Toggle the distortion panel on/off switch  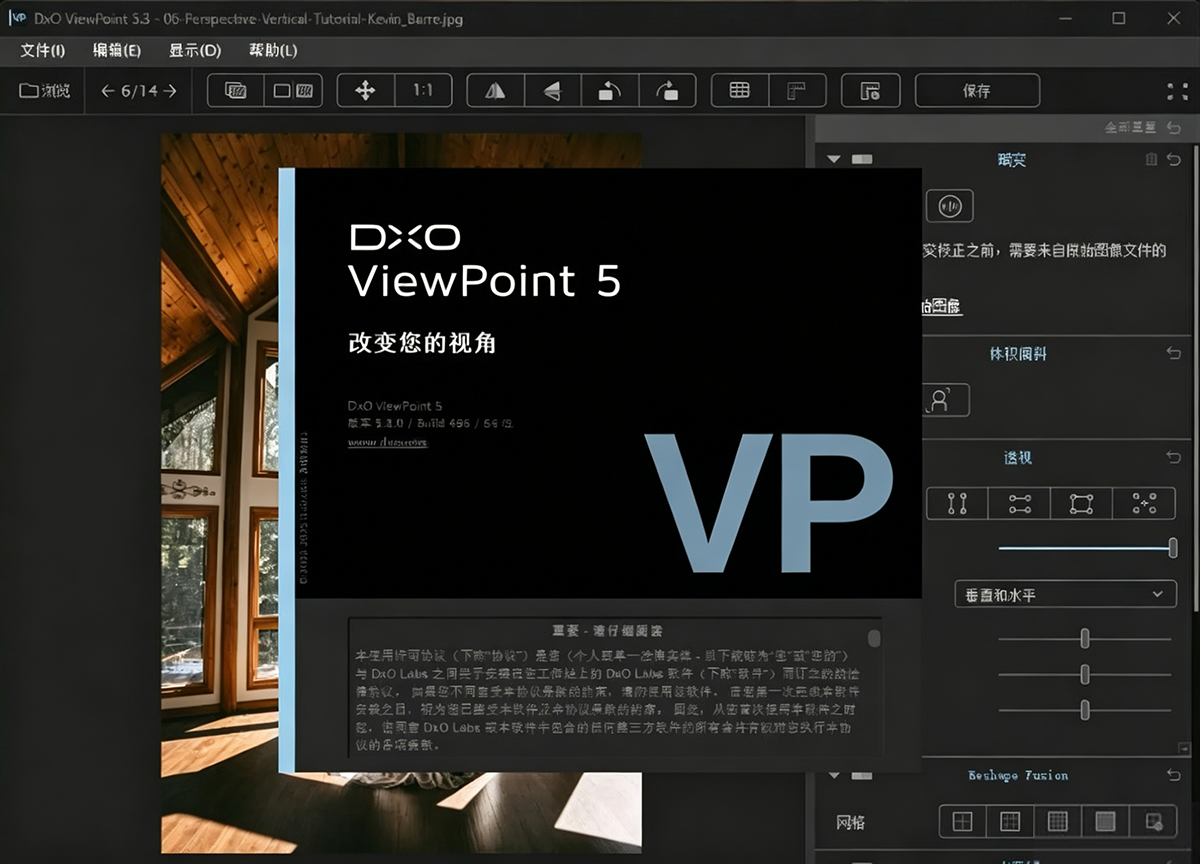(862, 159)
